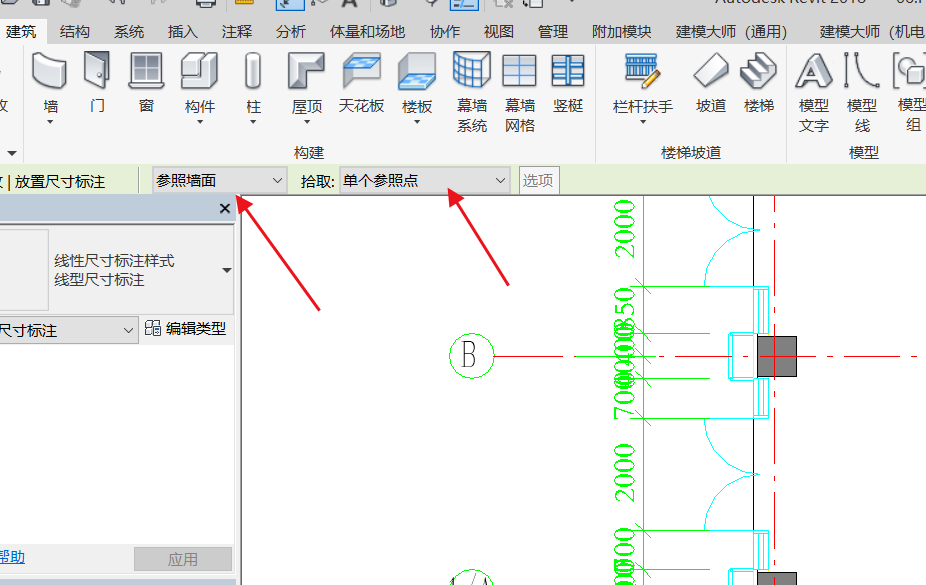Viewport: 926px width, 585px height.
Task: Expand the 屋顶 (Roof) dropdown arrow
Action: [307, 123]
